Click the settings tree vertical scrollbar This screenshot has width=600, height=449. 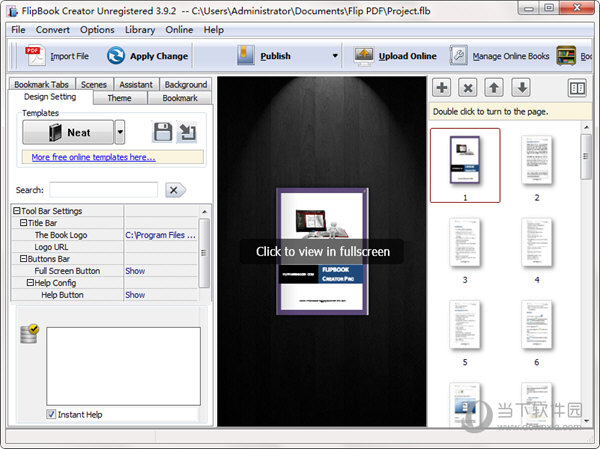coord(204,253)
